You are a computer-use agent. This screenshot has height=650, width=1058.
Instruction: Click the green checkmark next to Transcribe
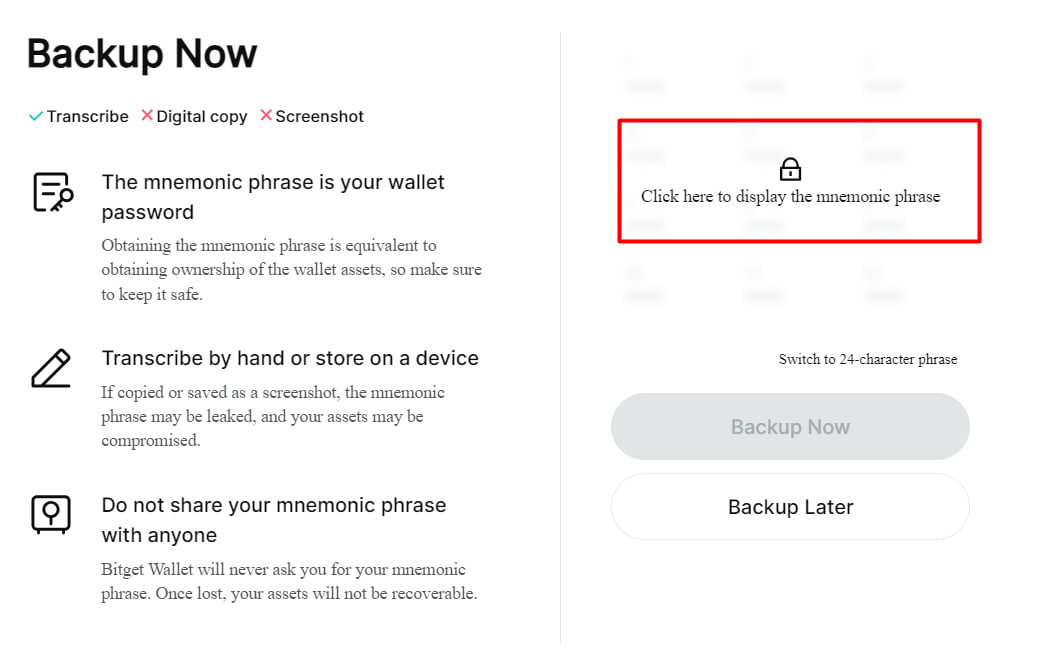pyautogui.click(x=36, y=116)
